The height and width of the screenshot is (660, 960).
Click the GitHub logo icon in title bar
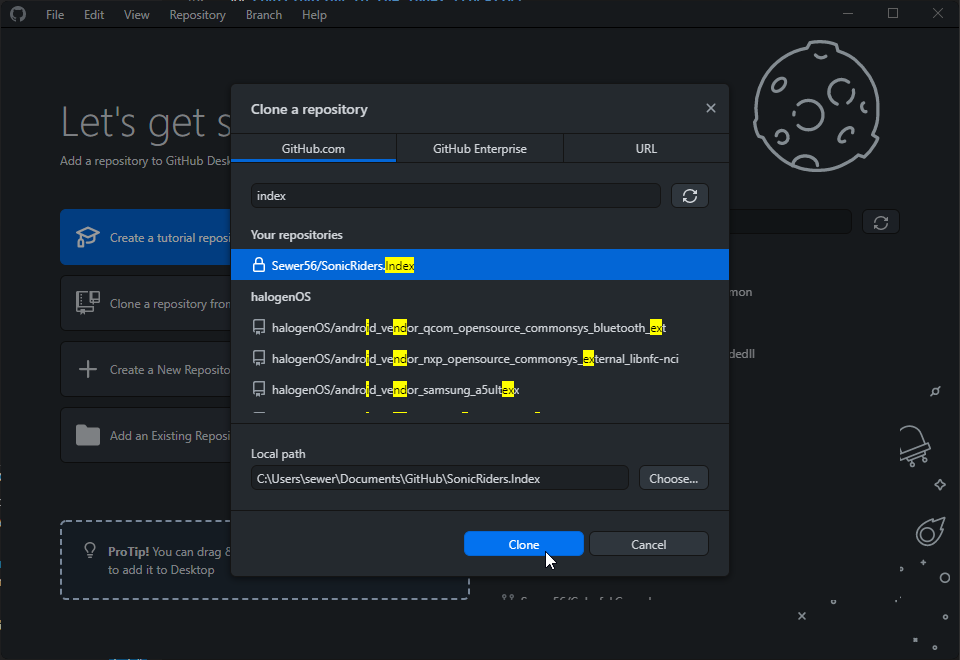(18, 14)
